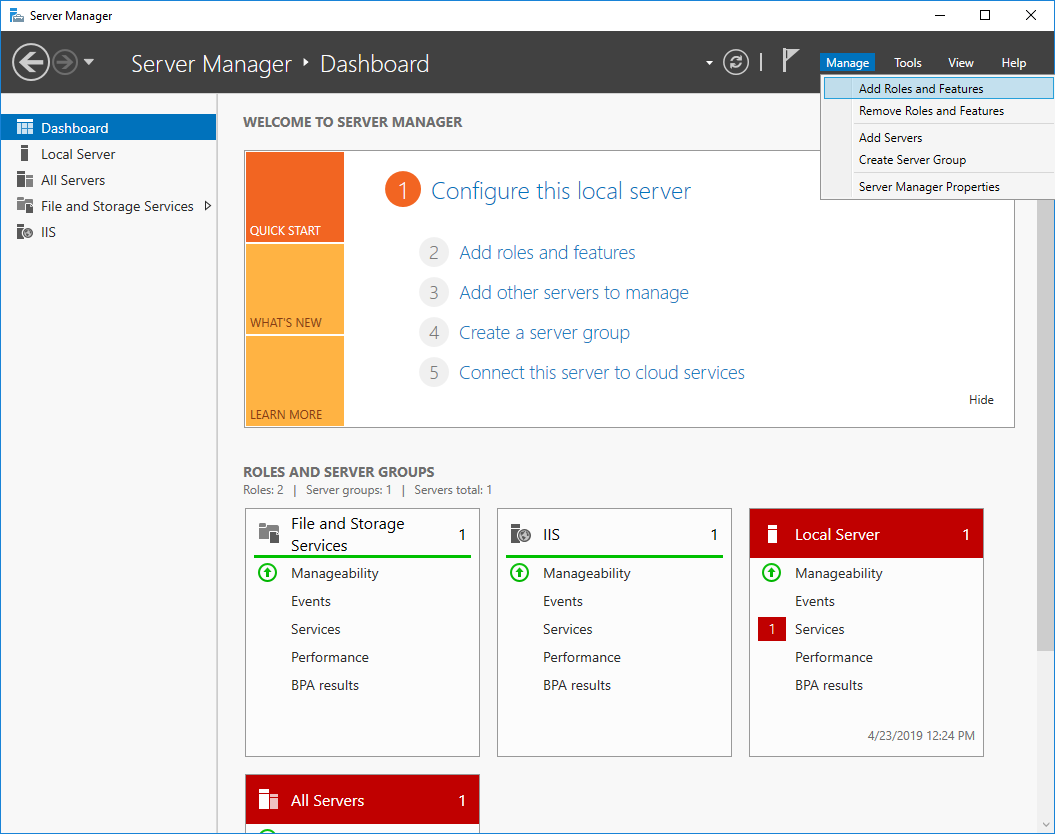Select the LEARN MORE tile
Viewport: 1055px width, 834px height.
click(295, 381)
